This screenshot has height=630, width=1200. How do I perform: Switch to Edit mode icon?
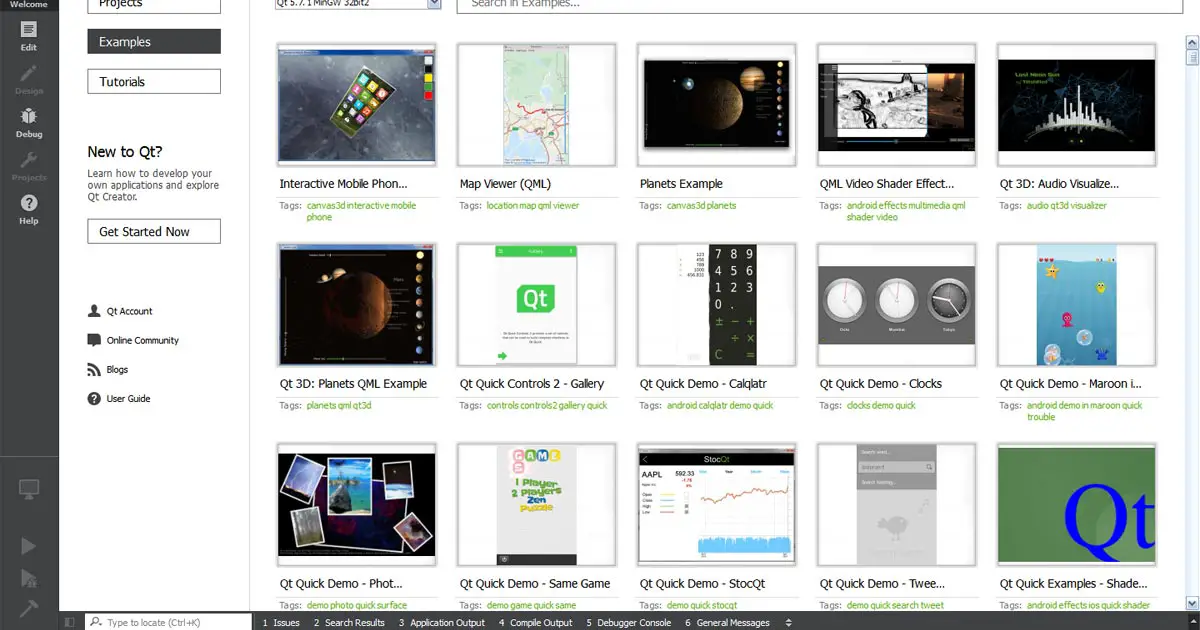[29, 29]
